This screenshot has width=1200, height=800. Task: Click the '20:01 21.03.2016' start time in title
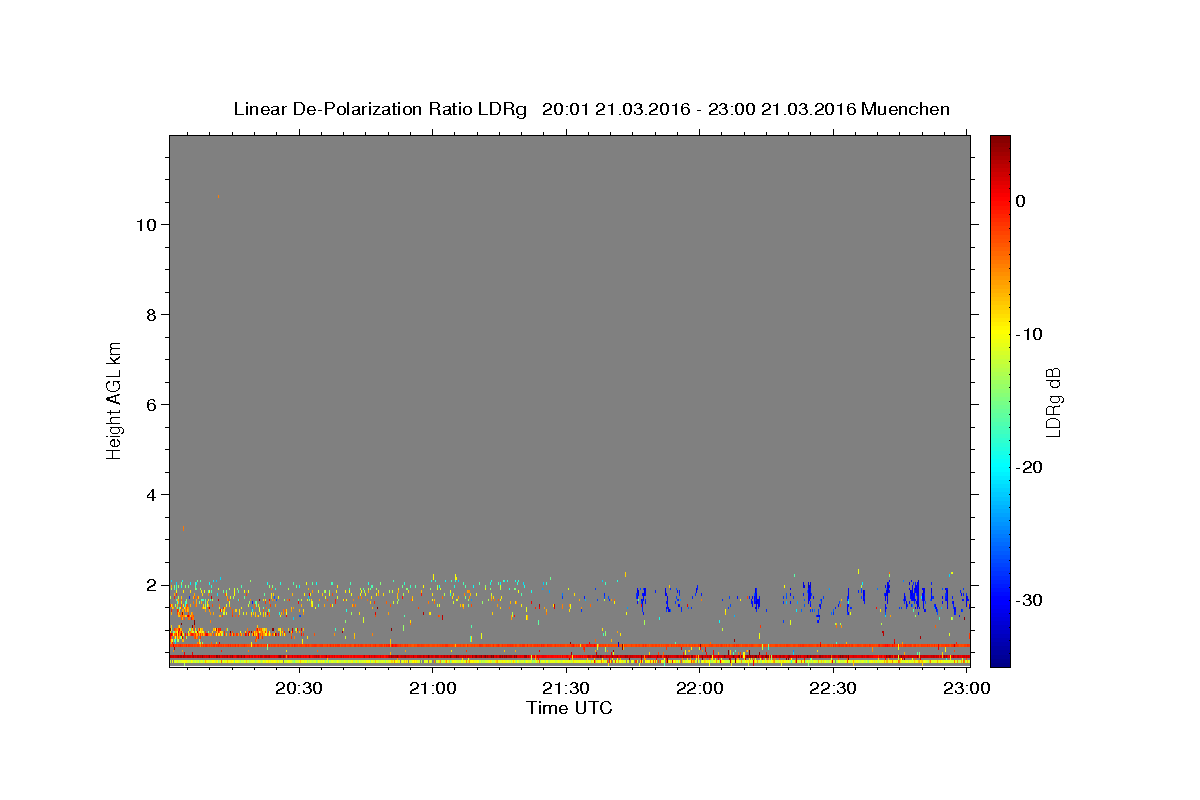[615, 109]
